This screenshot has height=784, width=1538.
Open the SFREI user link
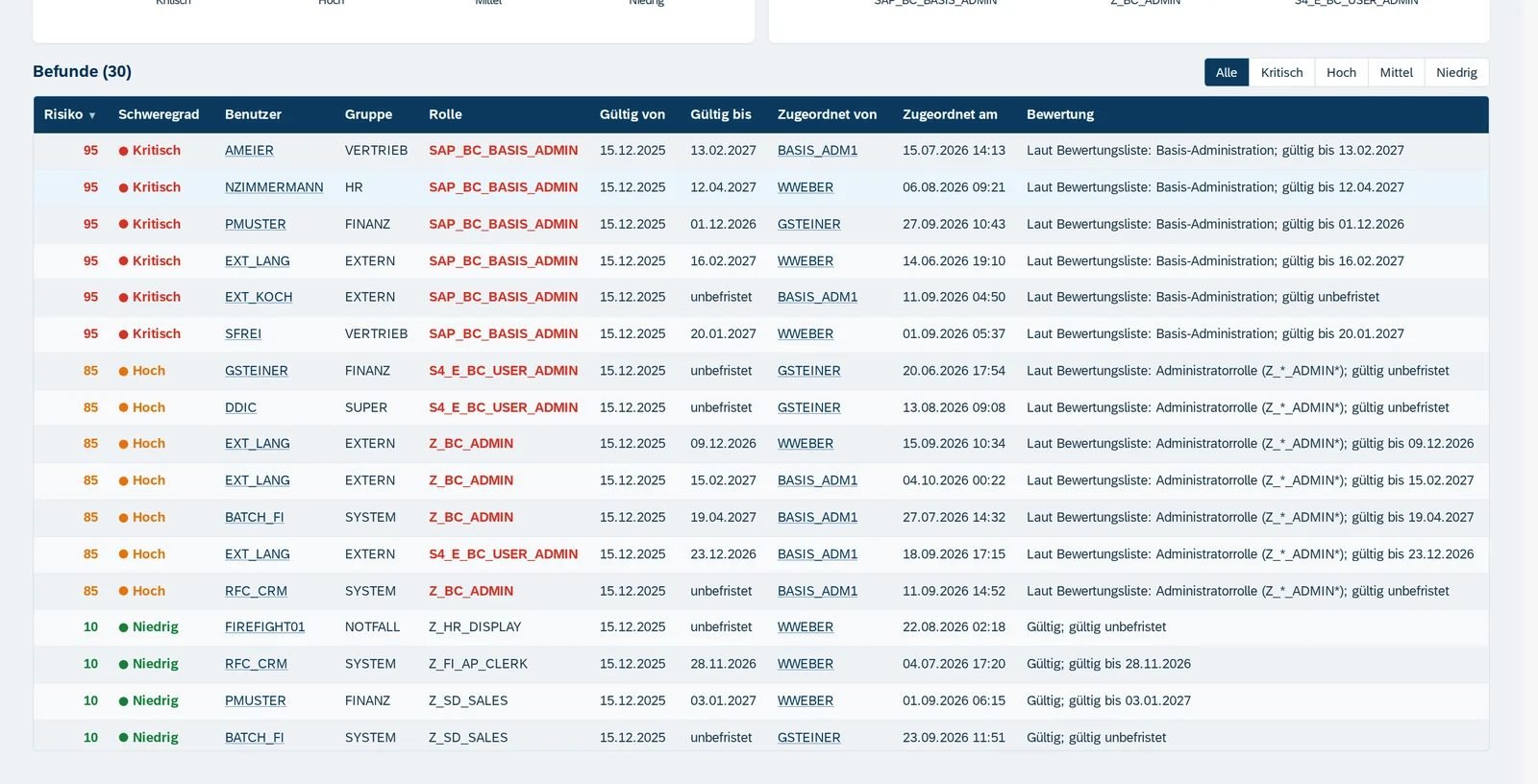click(x=243, y=334)
